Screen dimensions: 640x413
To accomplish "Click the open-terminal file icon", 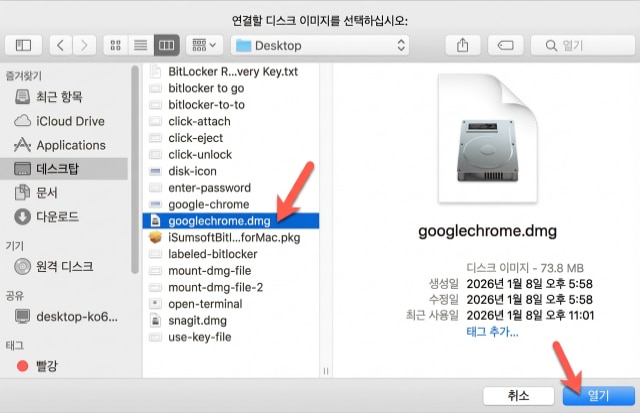I will 155,304.
